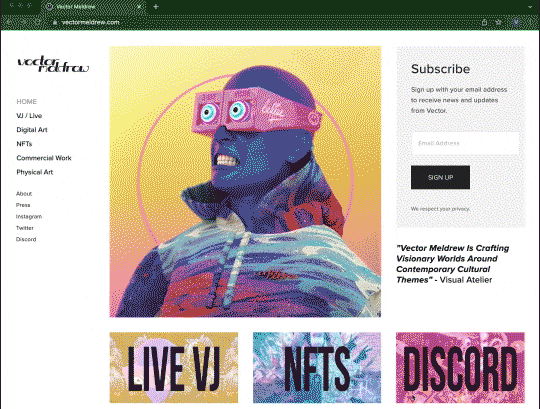540x409 pixels.
Task: Open the tab search dropdown arrow
Action: click(530, 7)
